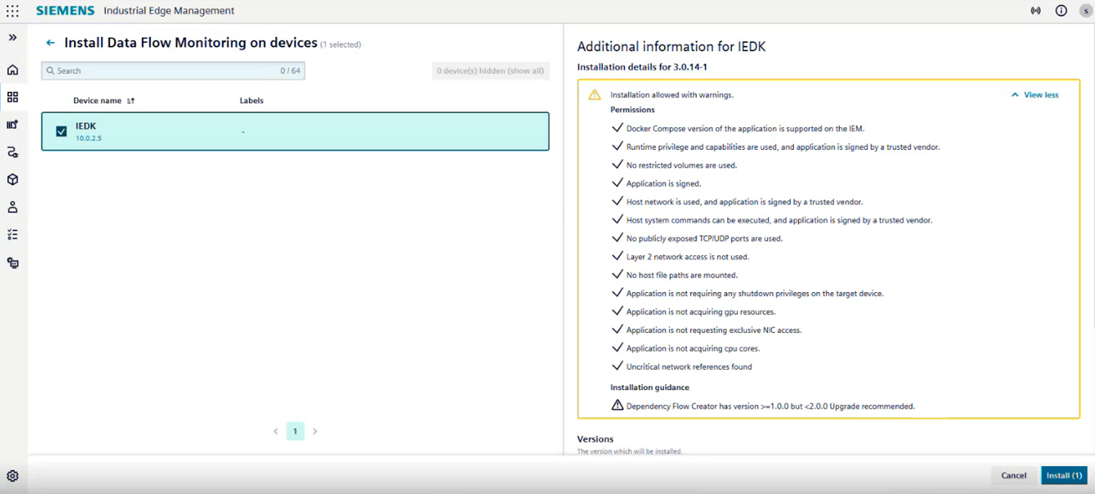1095x495 pixels.
Task: Open the stacked devices sidebar icon
Action: pyautogui.click(x=13, y=263)
